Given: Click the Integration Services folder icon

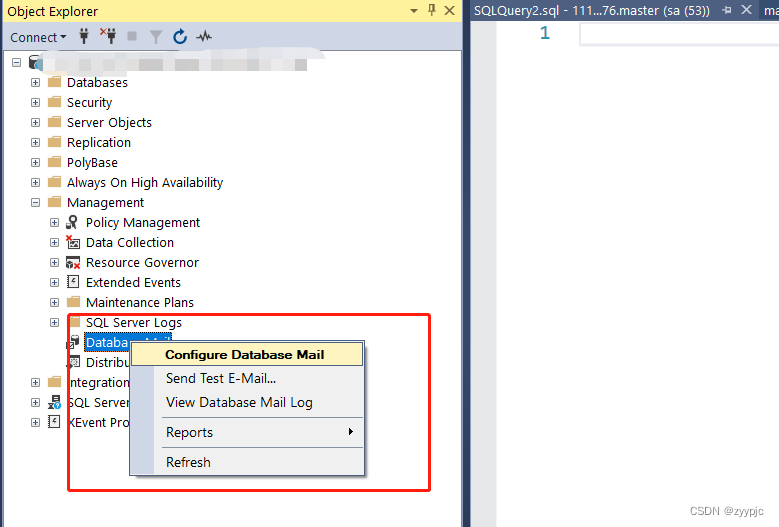Looking at the screenshot, I should [x=54, y=382].
